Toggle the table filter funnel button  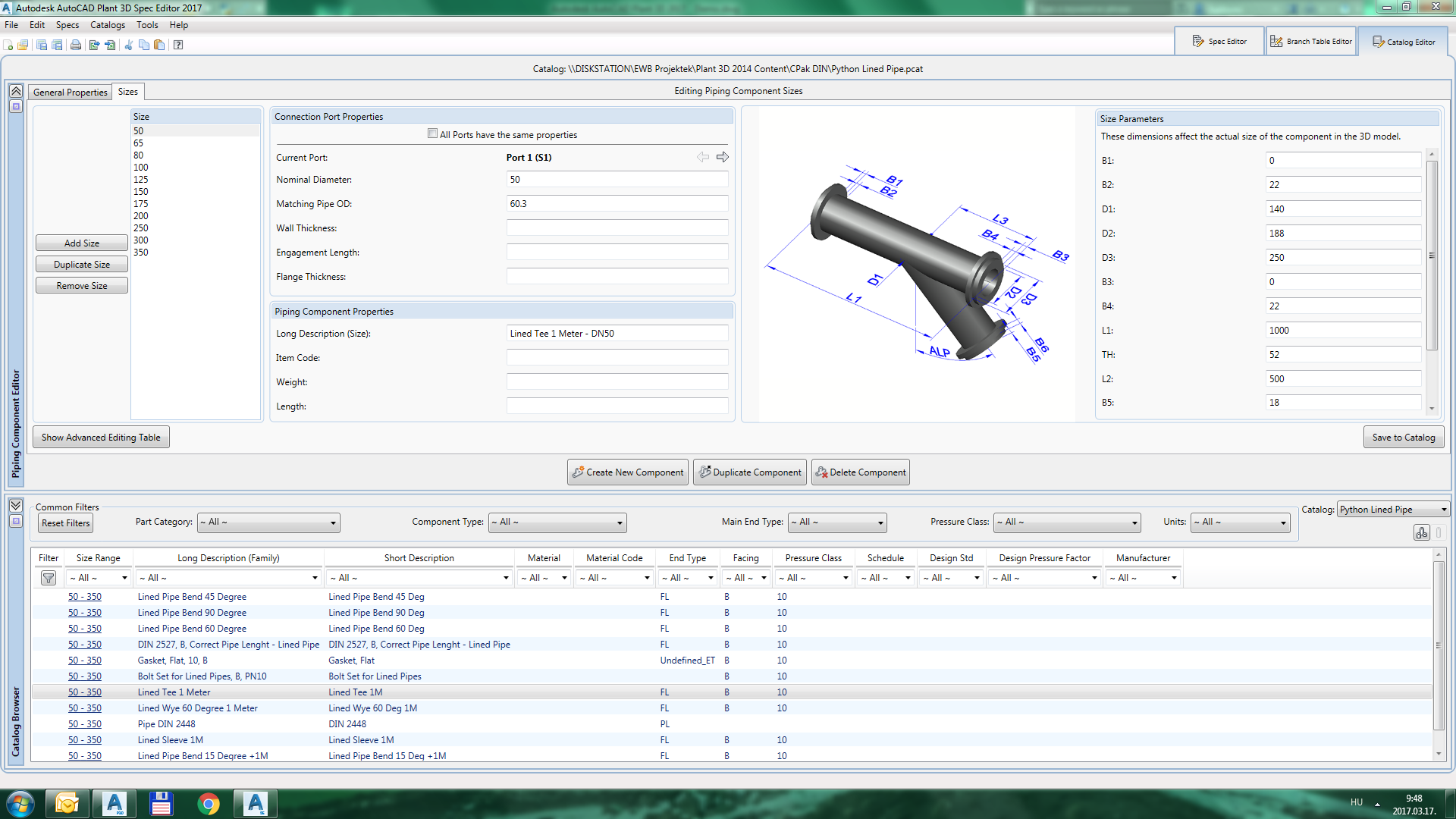49,578
